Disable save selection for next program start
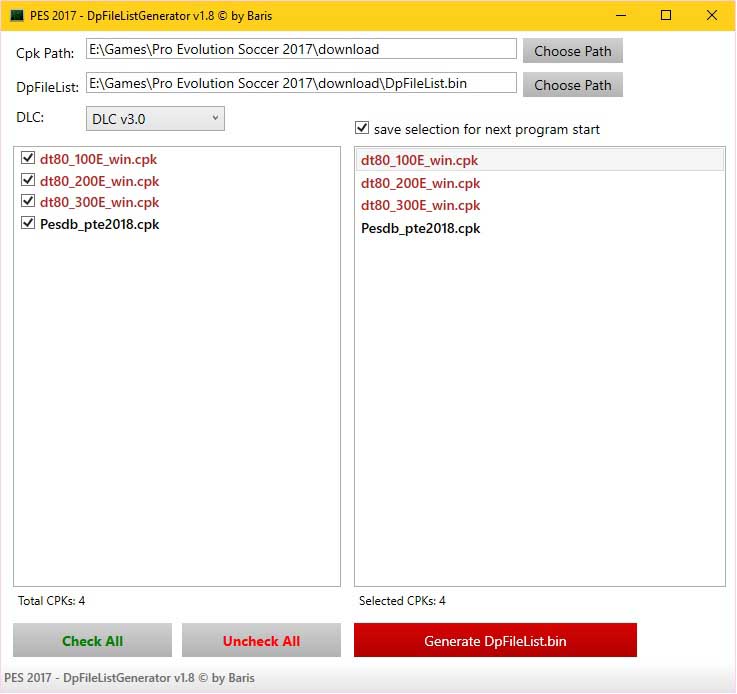 click(x=362, y=128)
